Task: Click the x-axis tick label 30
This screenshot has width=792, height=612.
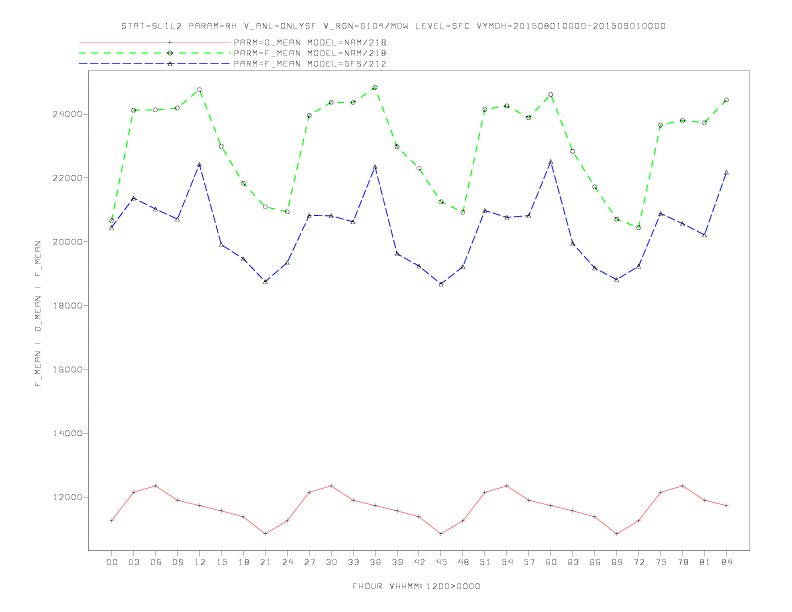Action: pyautogui.click(x=331, y=562)
